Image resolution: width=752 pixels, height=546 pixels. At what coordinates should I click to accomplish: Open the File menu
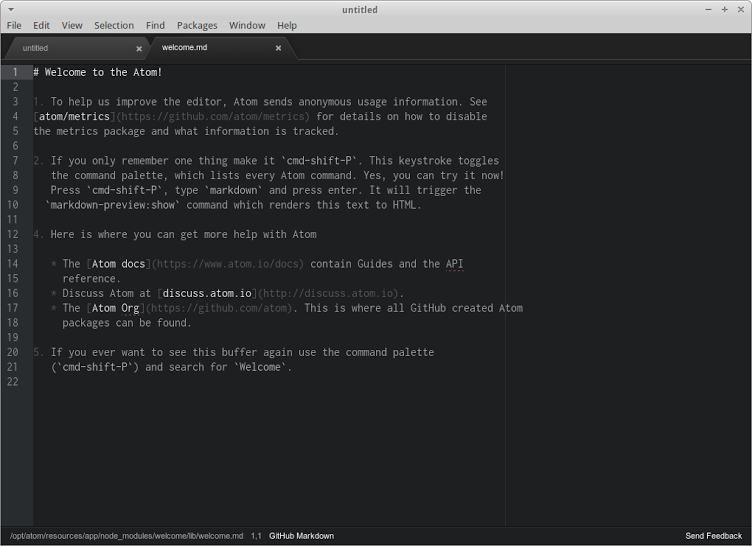coord(14,25)
